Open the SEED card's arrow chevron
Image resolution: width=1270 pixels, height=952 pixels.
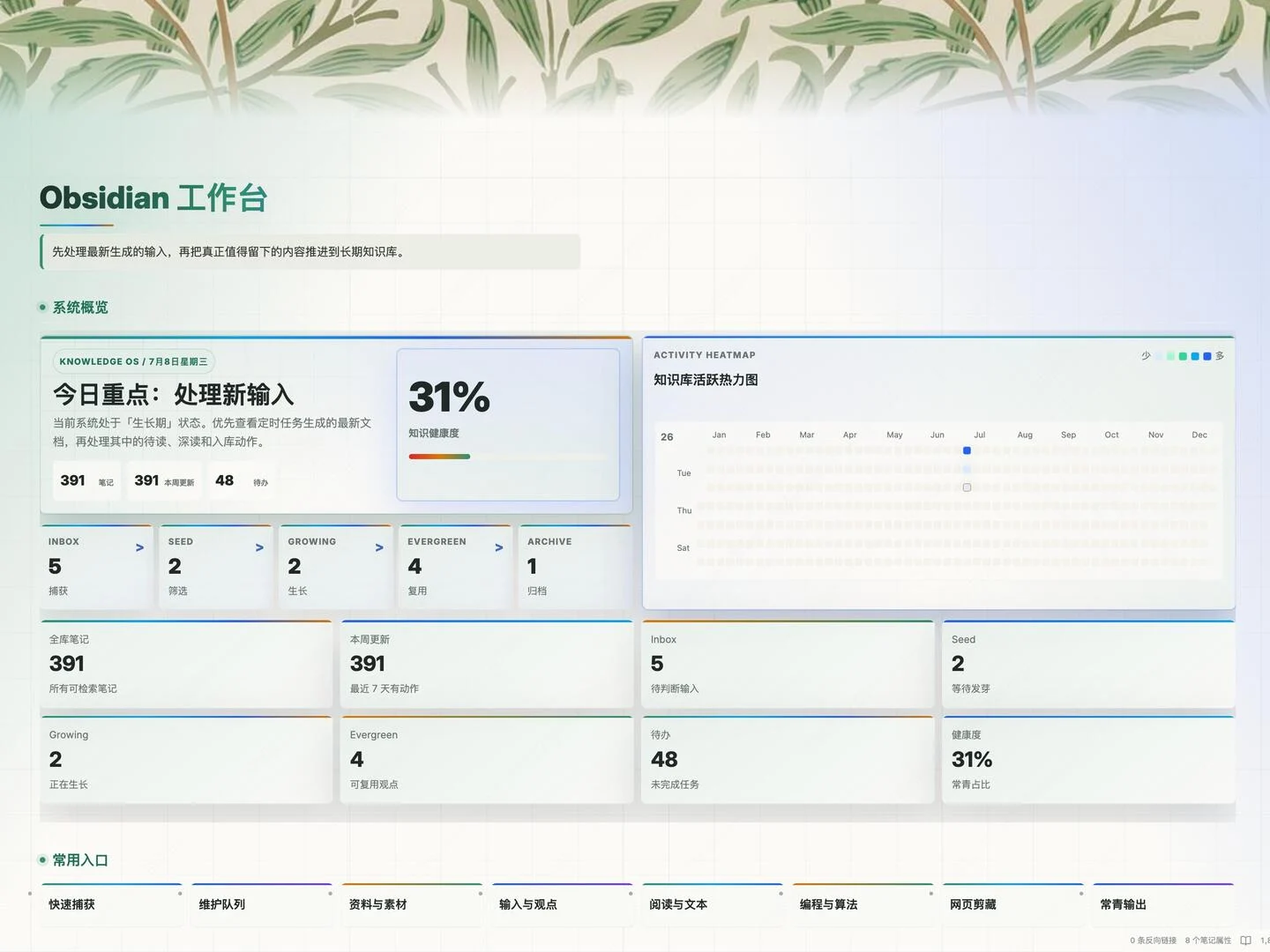[x=259, y=547]
